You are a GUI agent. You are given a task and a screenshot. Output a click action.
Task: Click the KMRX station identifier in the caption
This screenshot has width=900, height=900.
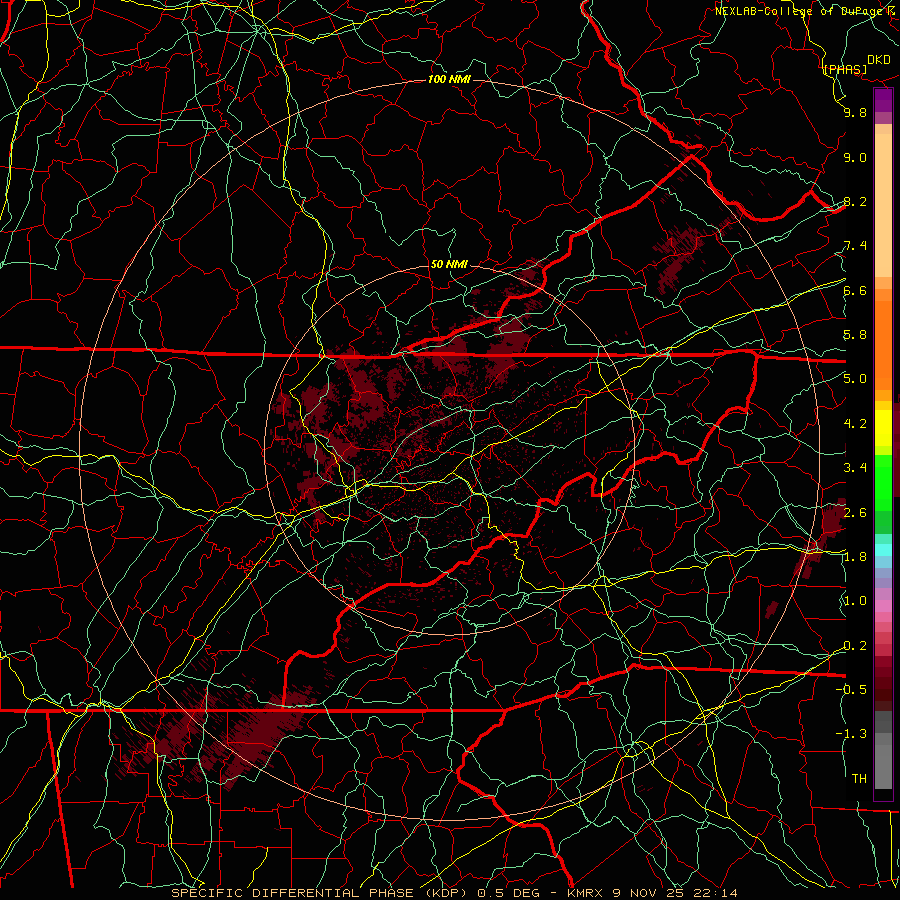coord(586,893)
